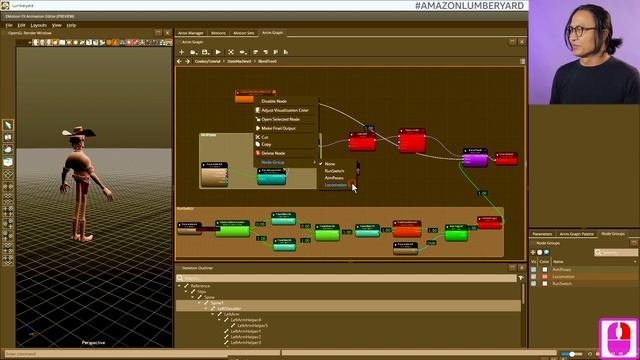This screenshot has width=640, height=360.
Task: Switch to the Motions tab
Action: pos(218,33)
